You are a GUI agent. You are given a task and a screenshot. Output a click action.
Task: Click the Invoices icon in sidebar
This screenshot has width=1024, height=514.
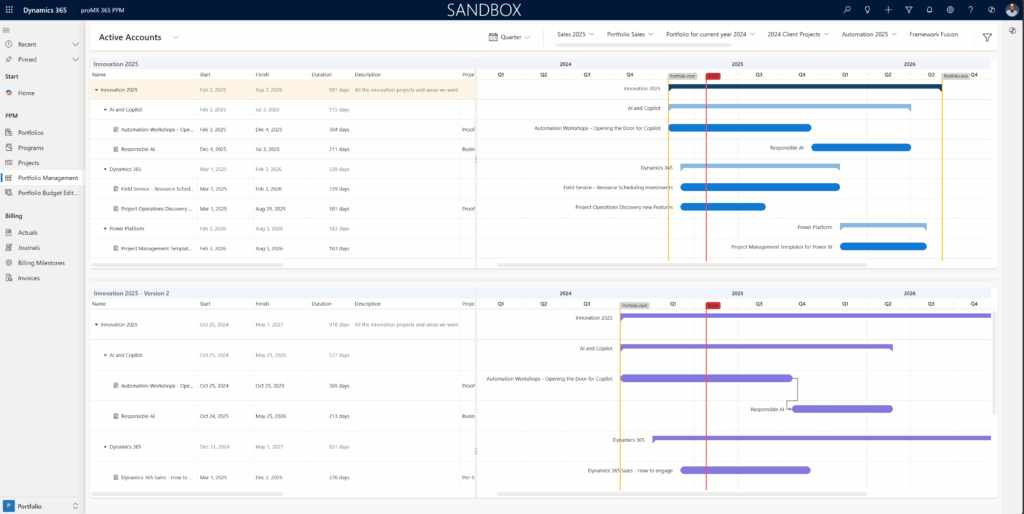(8, 278)
